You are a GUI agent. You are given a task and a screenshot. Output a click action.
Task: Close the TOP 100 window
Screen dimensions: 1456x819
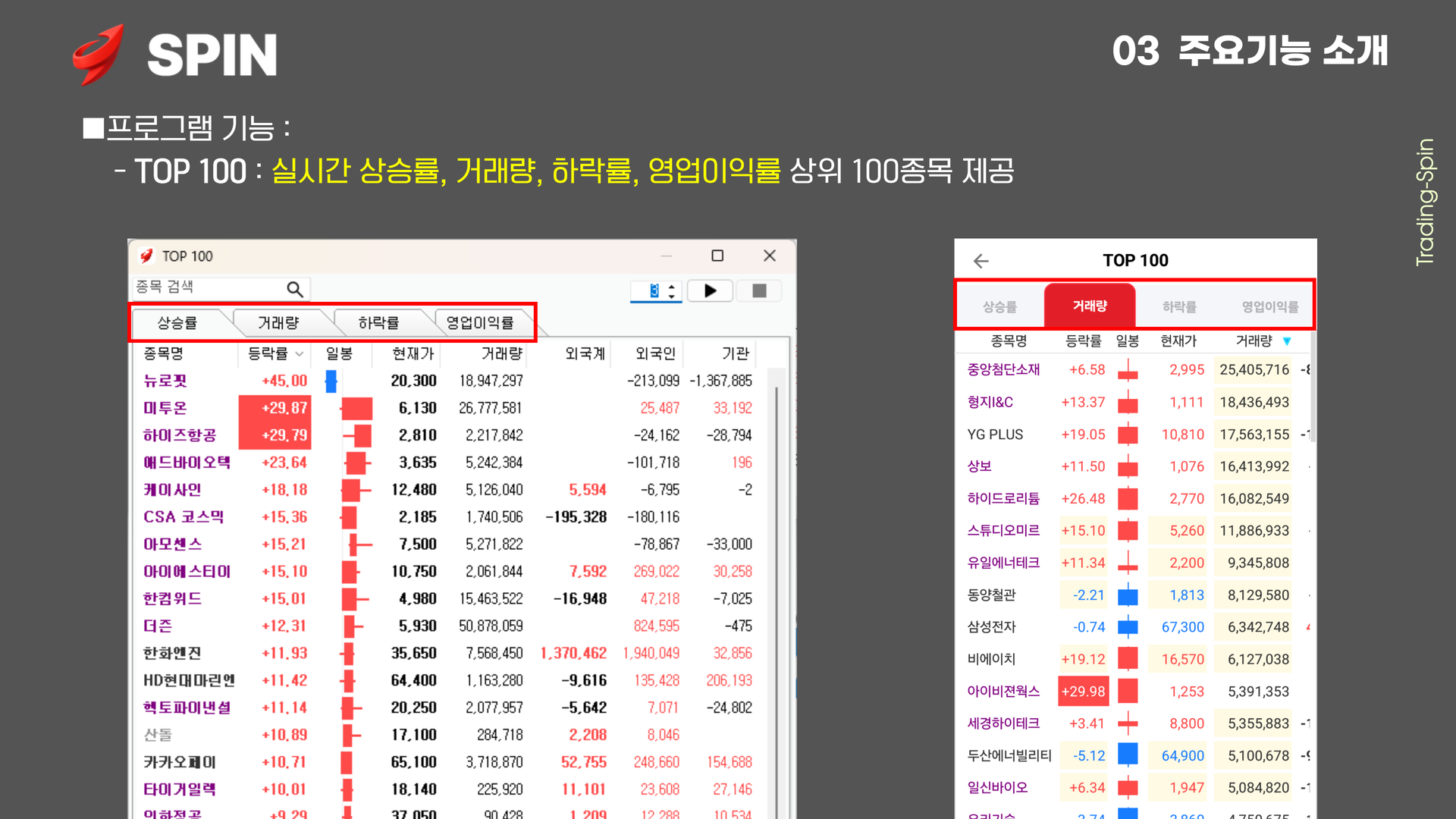769,256
